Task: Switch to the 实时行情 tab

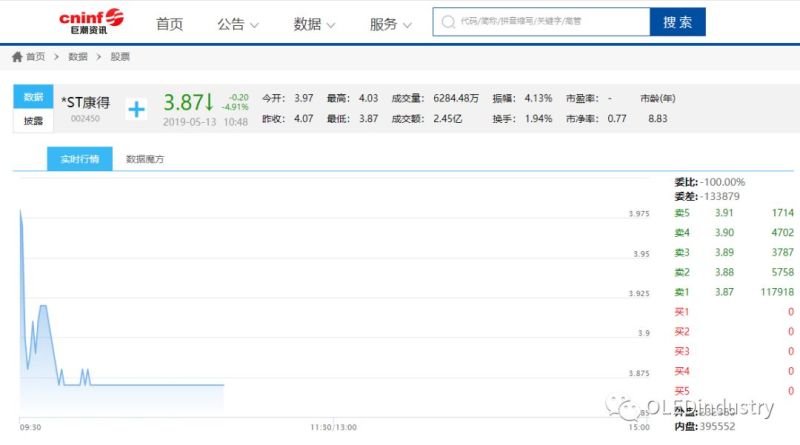Action: (79, 159)
